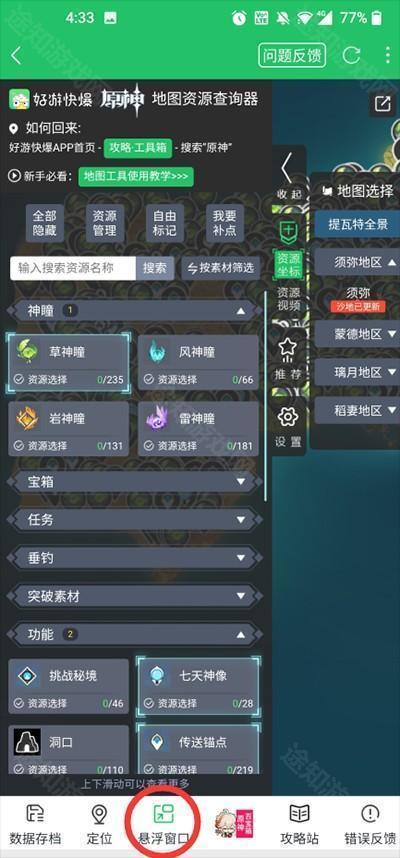This screenshot has width=400, height=858.
Task: Open the three-dot overflow menu
Action: 387,55
